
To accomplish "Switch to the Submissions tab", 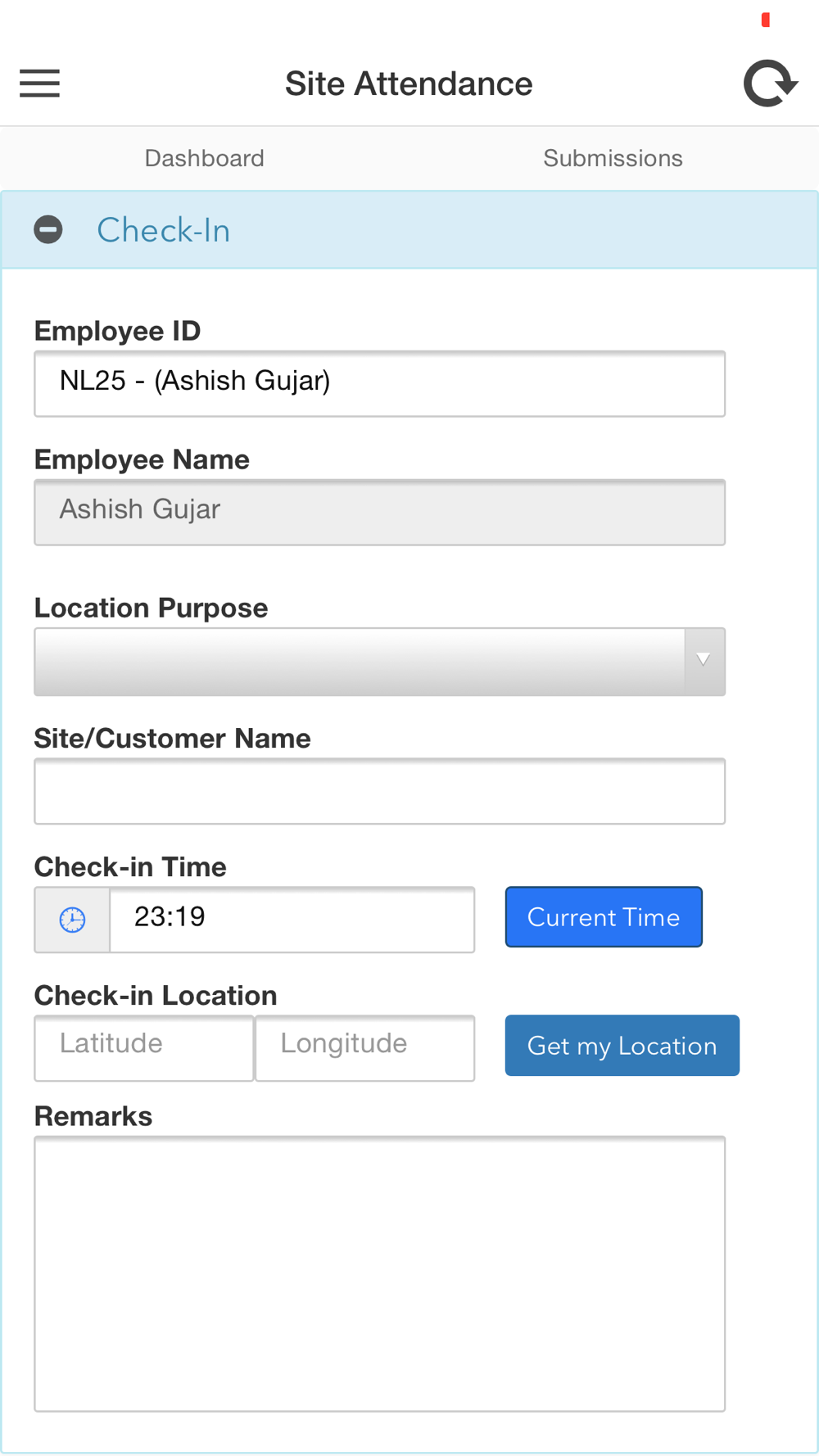I will click(x=613, y=158).
